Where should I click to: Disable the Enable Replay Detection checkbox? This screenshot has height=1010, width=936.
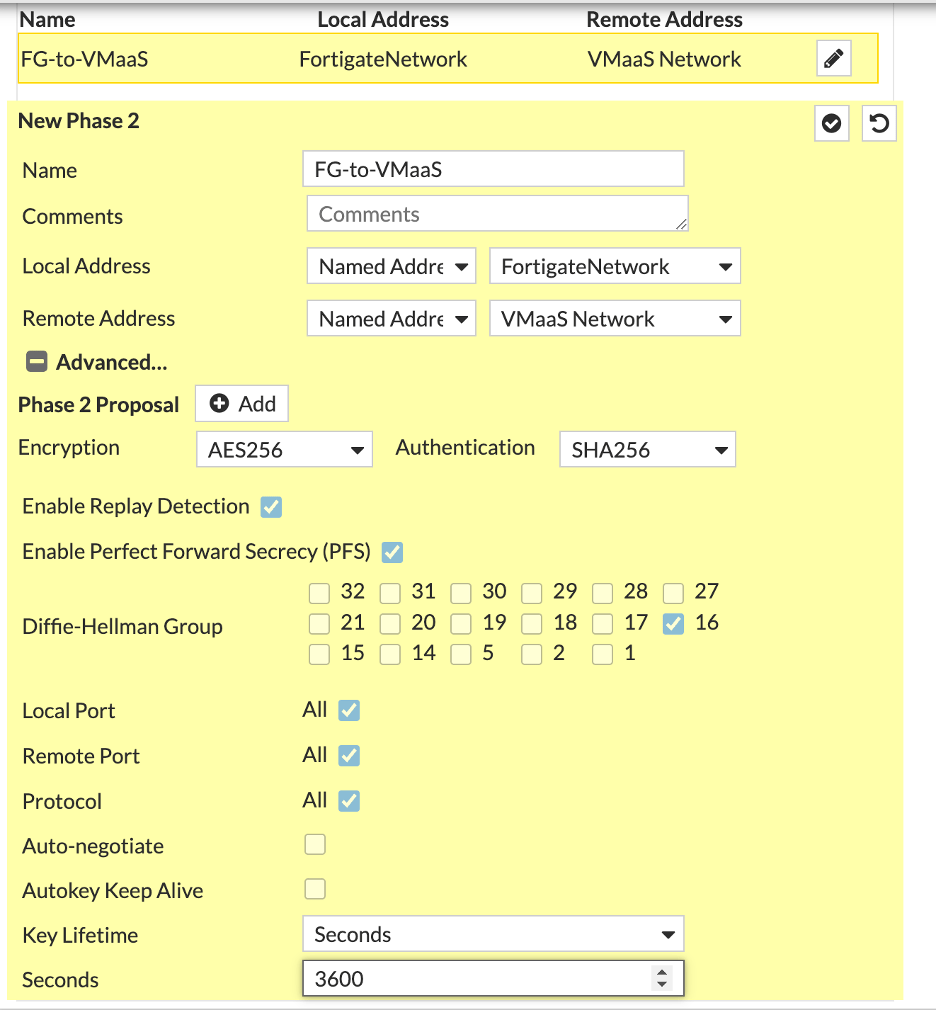click(271, 507)
